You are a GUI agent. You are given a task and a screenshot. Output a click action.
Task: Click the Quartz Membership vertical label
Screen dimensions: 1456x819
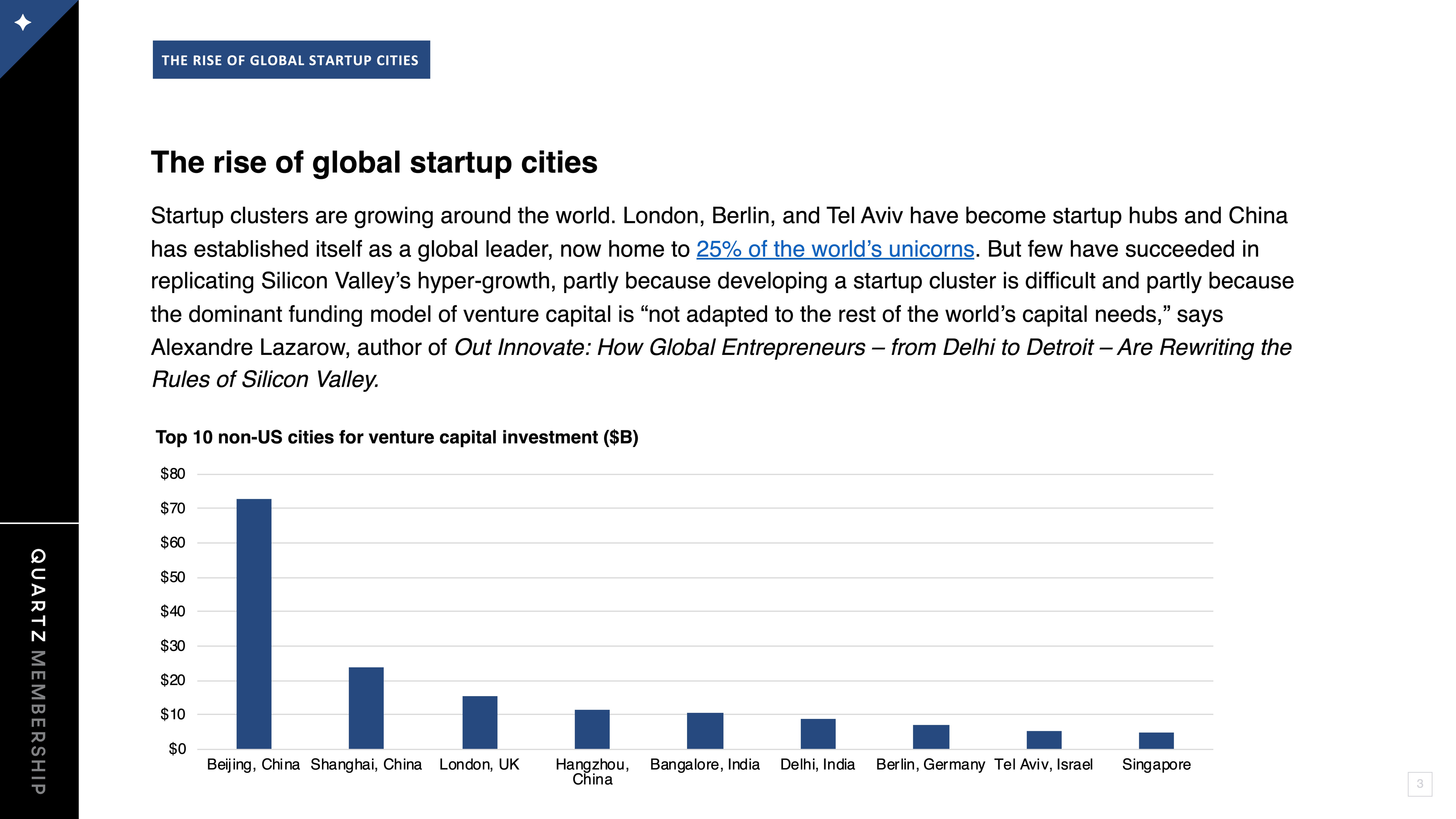38,671
